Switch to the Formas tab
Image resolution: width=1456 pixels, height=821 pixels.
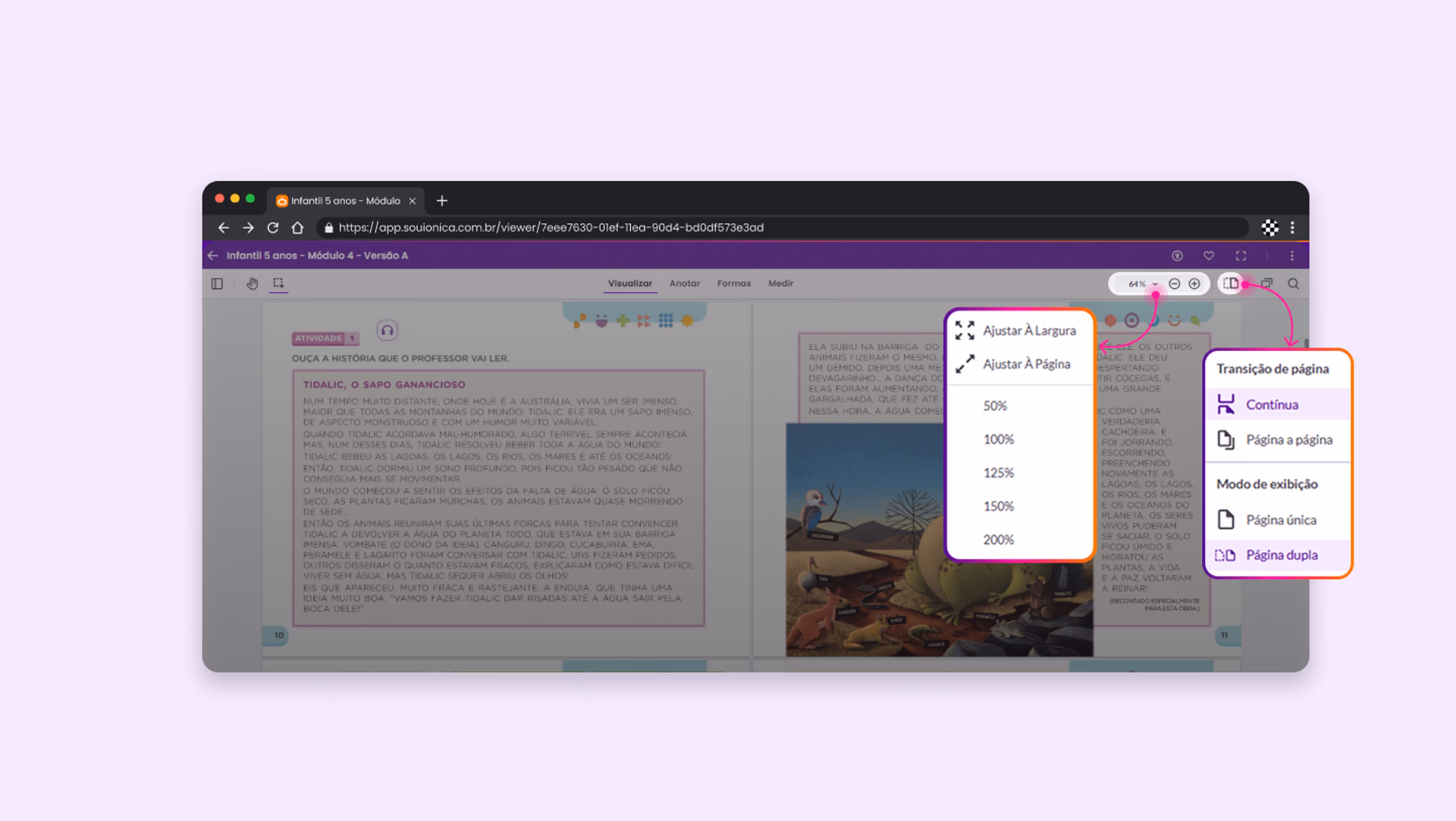pyautogui.click(x=734, y=283)
